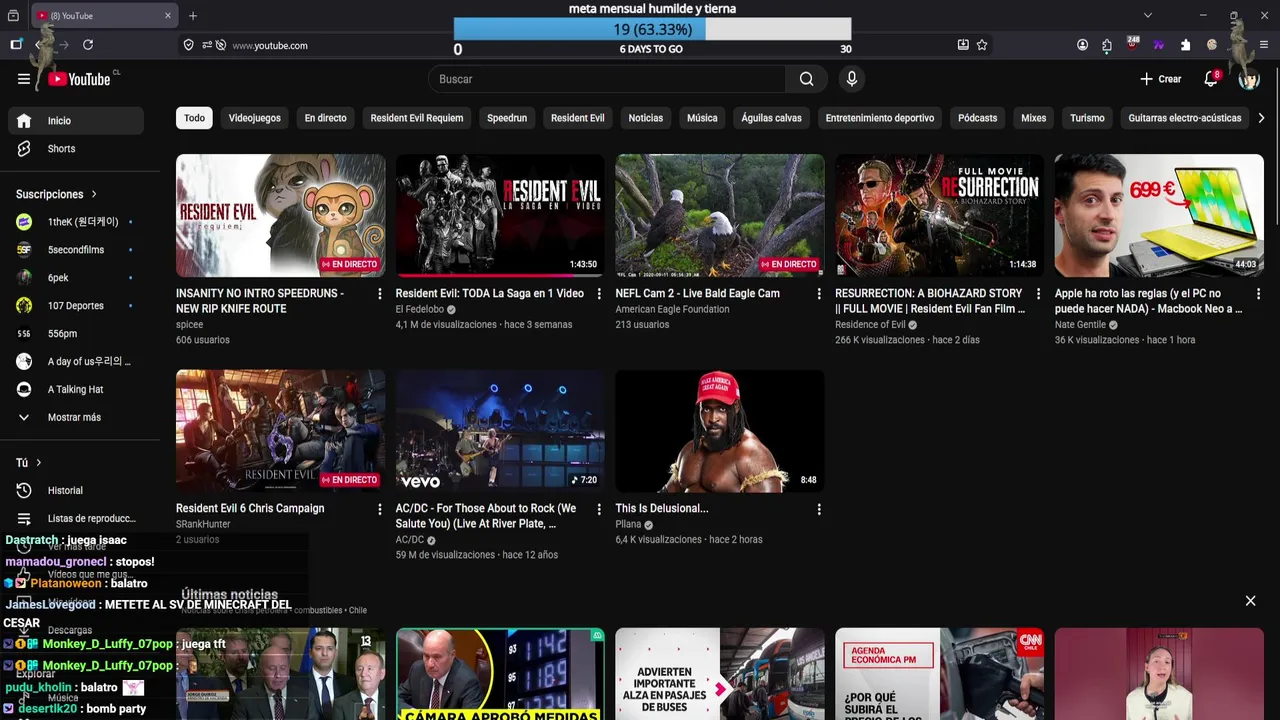This screenshot has width=1280, height=720.
Task: Open the YouTube hamburger guide menu
Action: coord(24,79)
